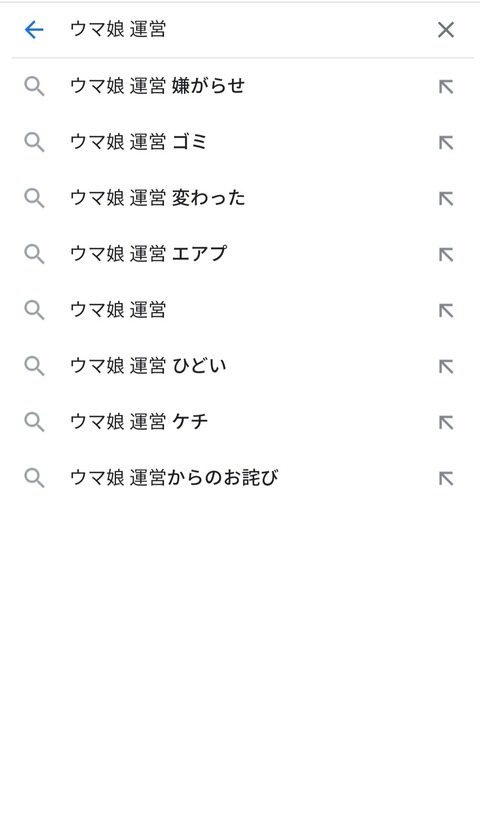Screen dimensions: 480x832
Task: Fill the search box with the 嫌がらせ suggestion arrow
Action: click(x=446, y=86)
